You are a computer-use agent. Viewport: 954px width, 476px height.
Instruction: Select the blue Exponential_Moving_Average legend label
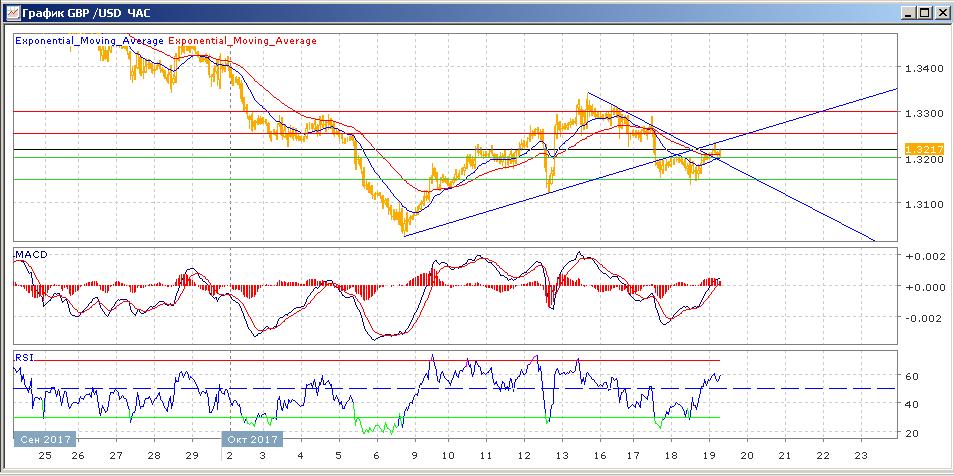pos(89,41)
